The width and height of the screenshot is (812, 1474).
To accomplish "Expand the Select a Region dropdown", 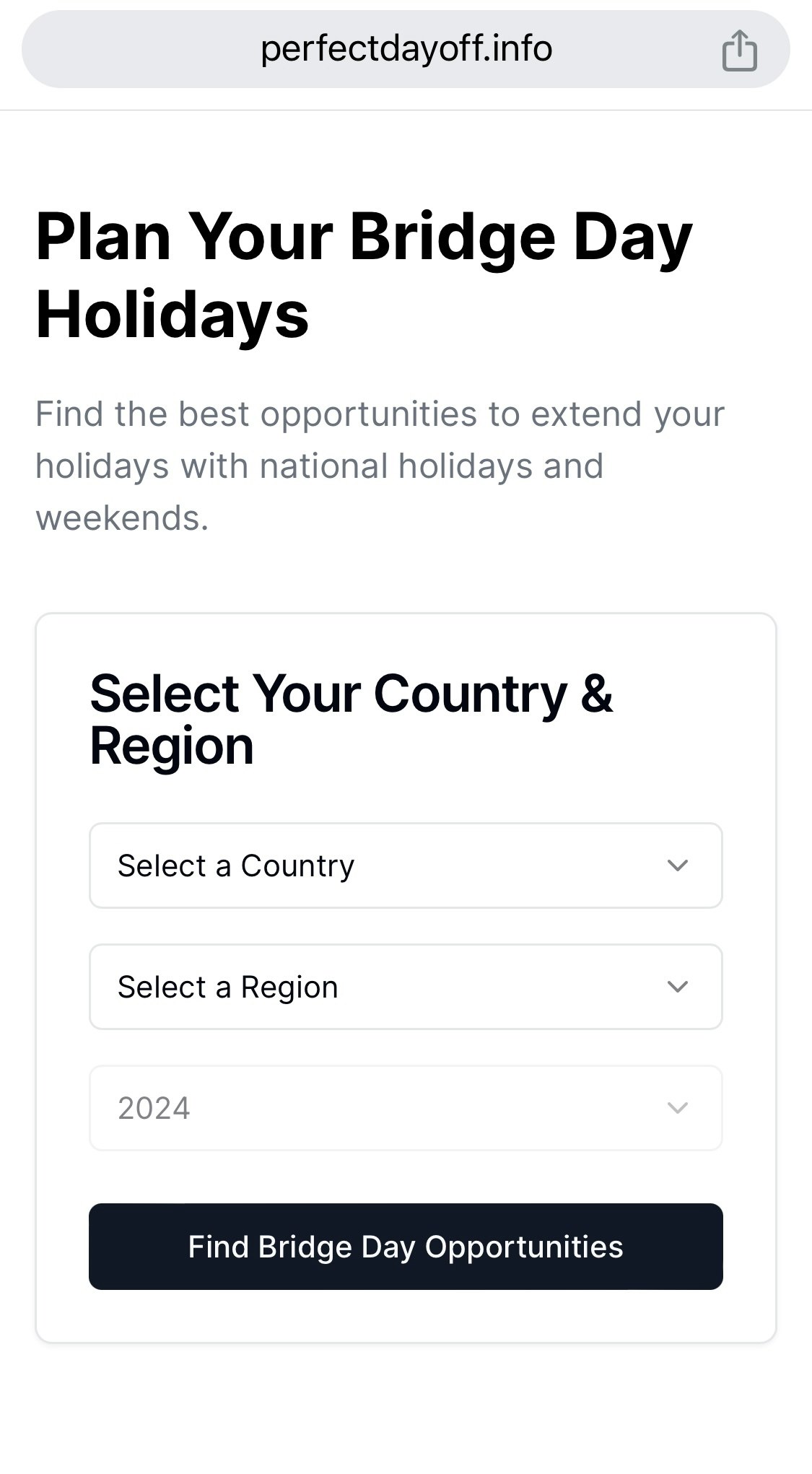I will (x=405, y=986).
